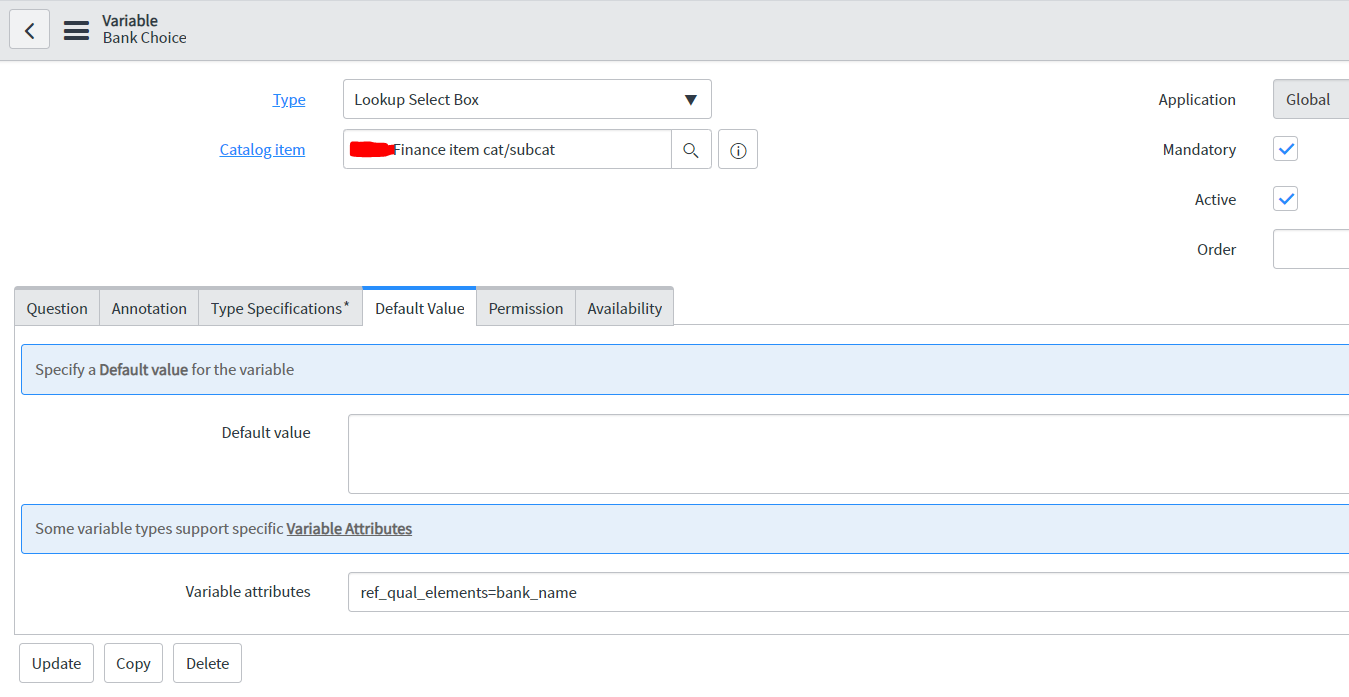The height and width of the screenshot is (697, 1349).
Task: Open the Annotation tab
Action: click(148, 307)
